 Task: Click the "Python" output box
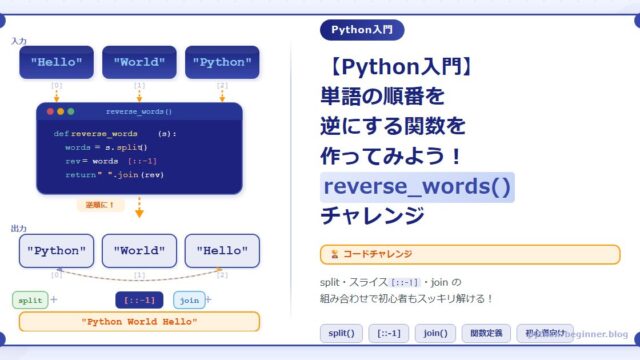coord(56,251)
